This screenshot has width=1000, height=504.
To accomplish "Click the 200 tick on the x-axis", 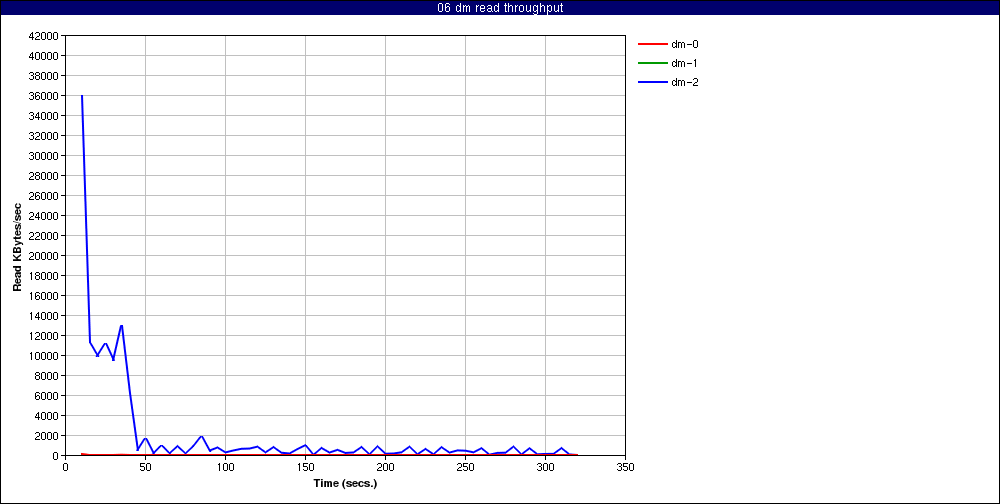I will pos(385,467).
